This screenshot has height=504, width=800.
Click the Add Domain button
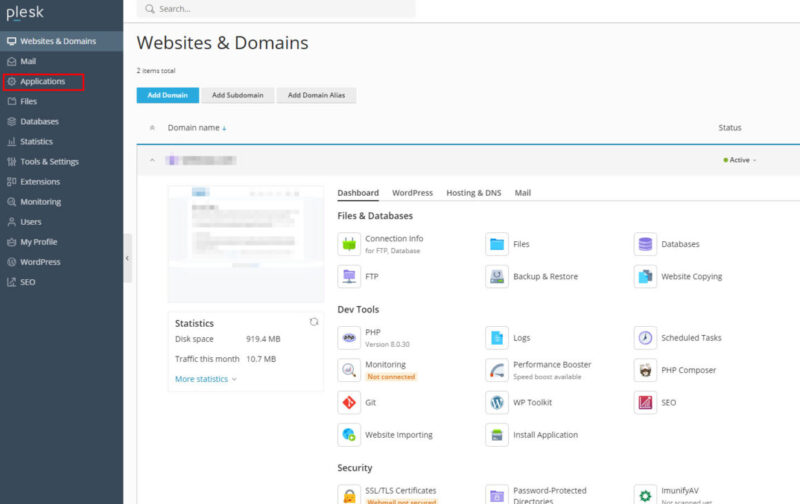tap(166, 95)
